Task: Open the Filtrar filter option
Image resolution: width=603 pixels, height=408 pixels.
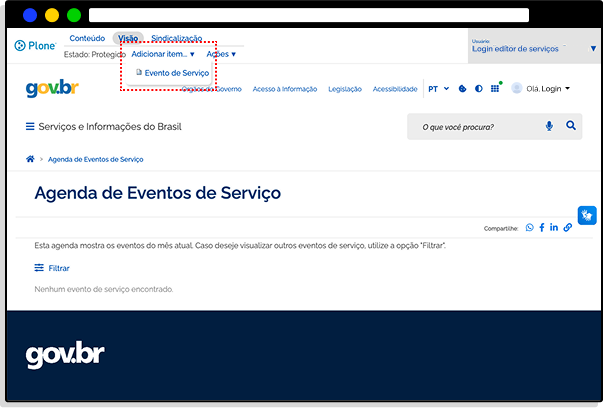Action: pyautogui.click(x=52, y=268)
